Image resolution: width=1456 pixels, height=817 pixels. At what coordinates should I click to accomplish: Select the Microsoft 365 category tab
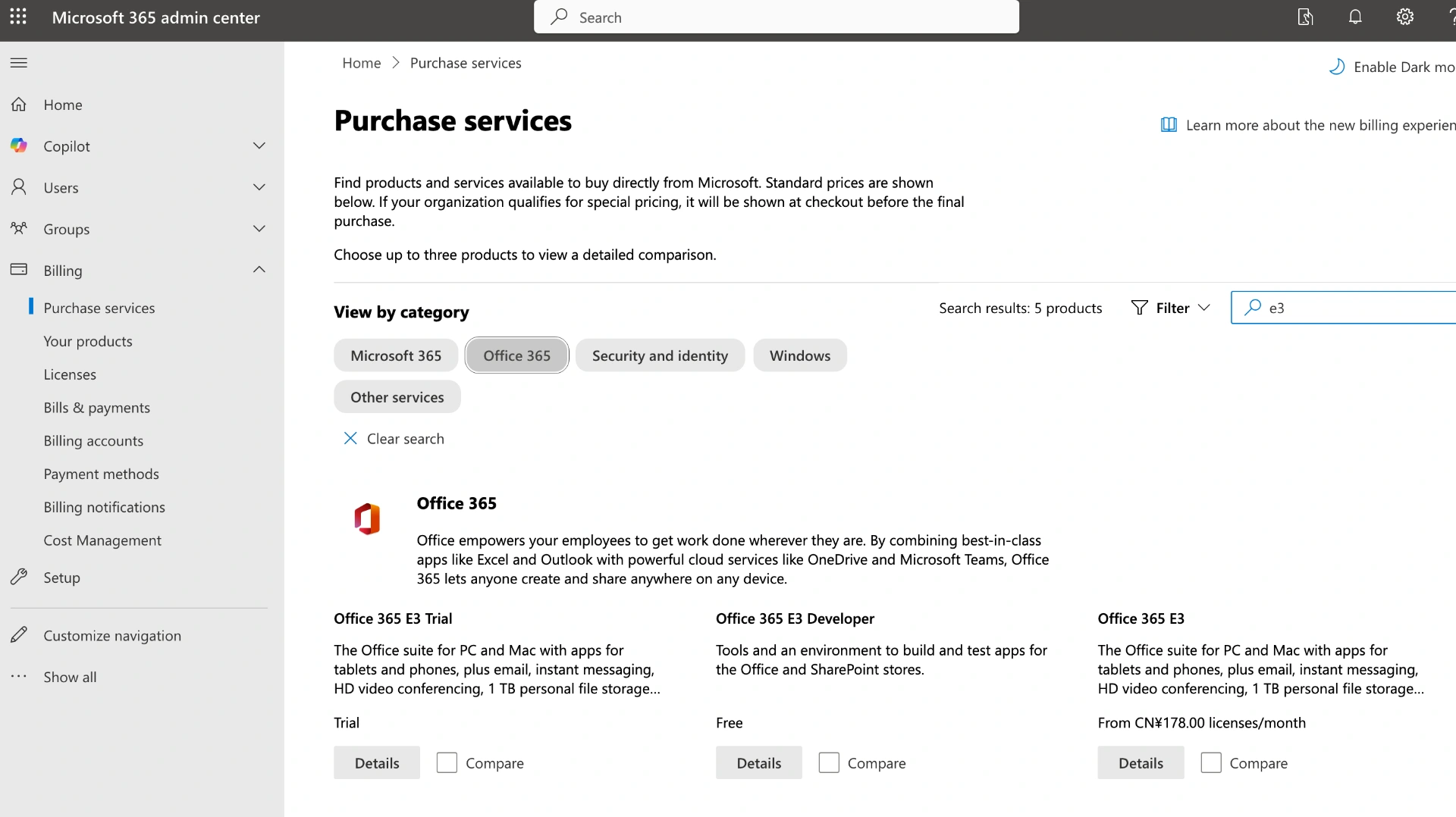[x=395, y=355]
